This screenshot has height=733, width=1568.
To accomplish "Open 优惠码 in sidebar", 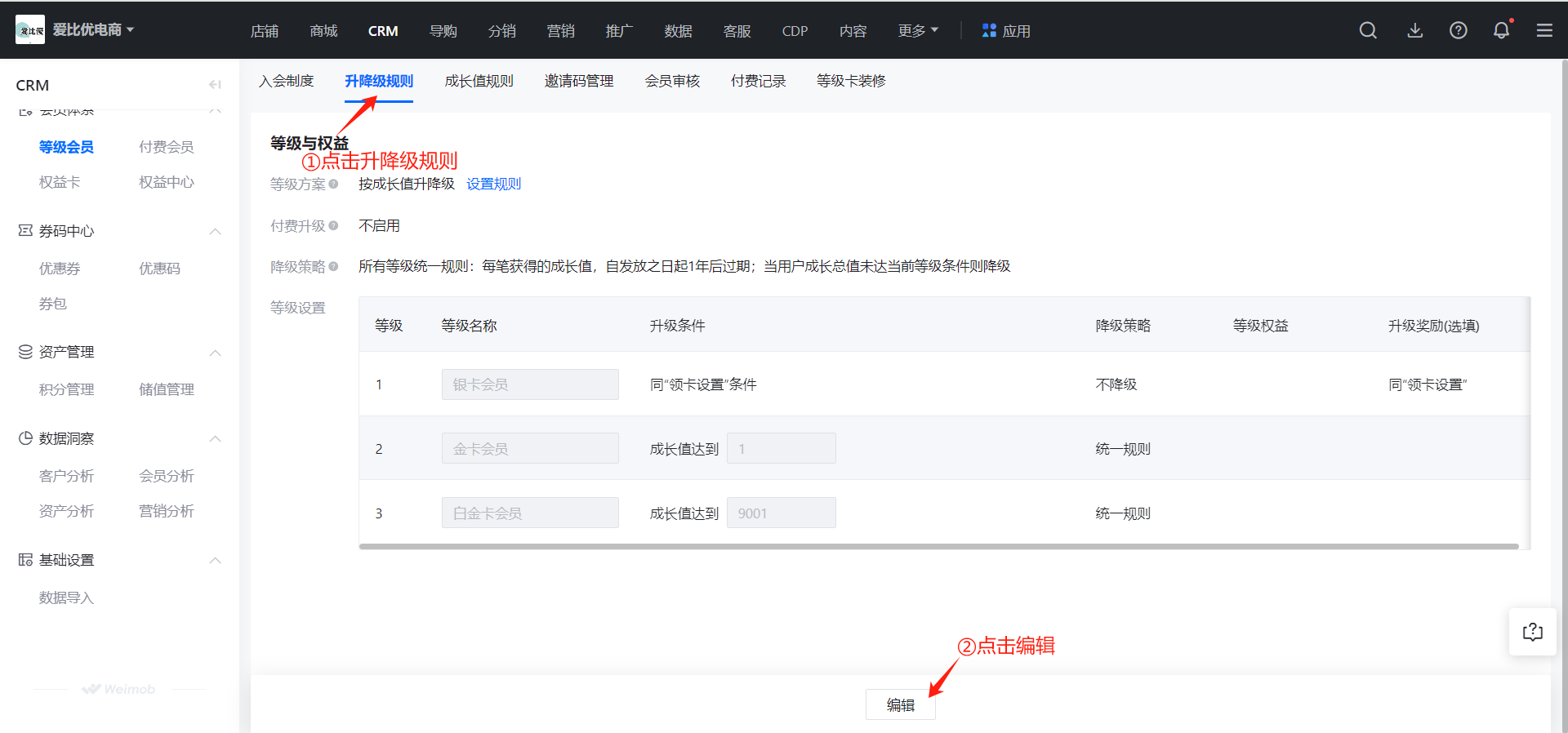I will pyautogui.click(x=160, y=269).
